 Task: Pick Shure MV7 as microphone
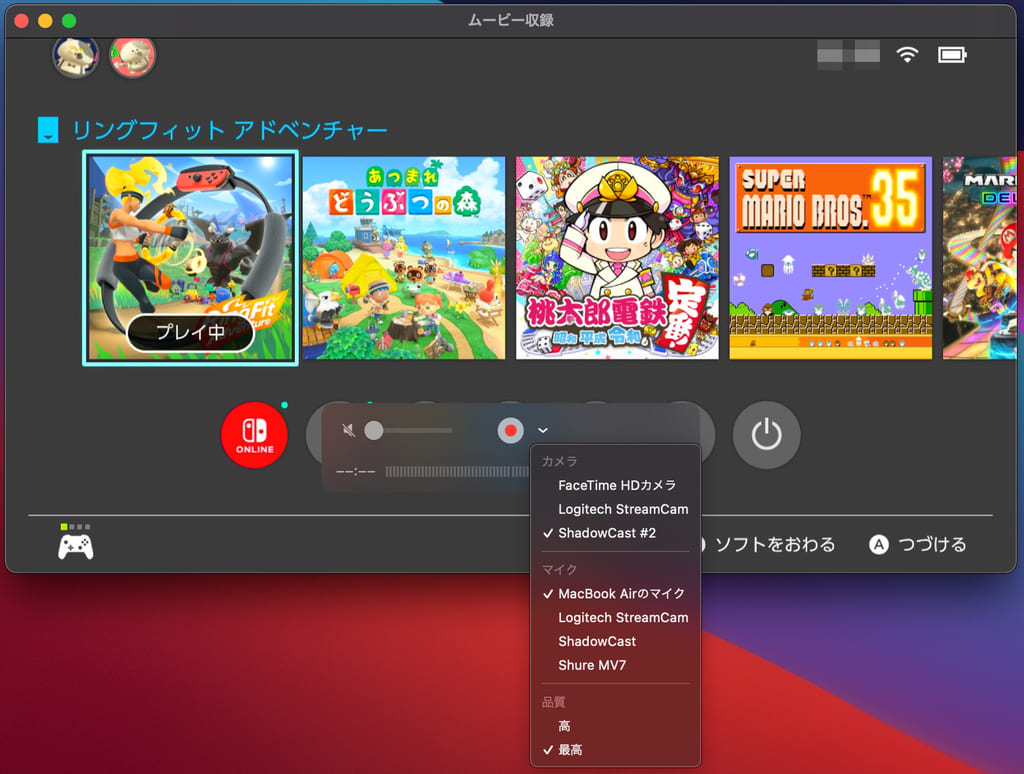[615, 665]
